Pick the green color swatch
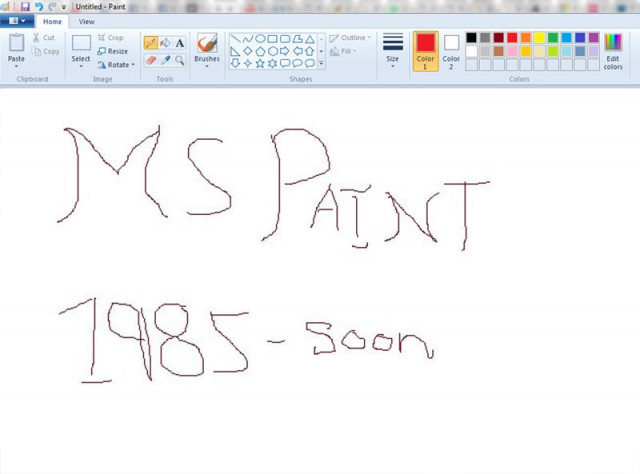This screenshot has height=474, width=640. point(553,38)
